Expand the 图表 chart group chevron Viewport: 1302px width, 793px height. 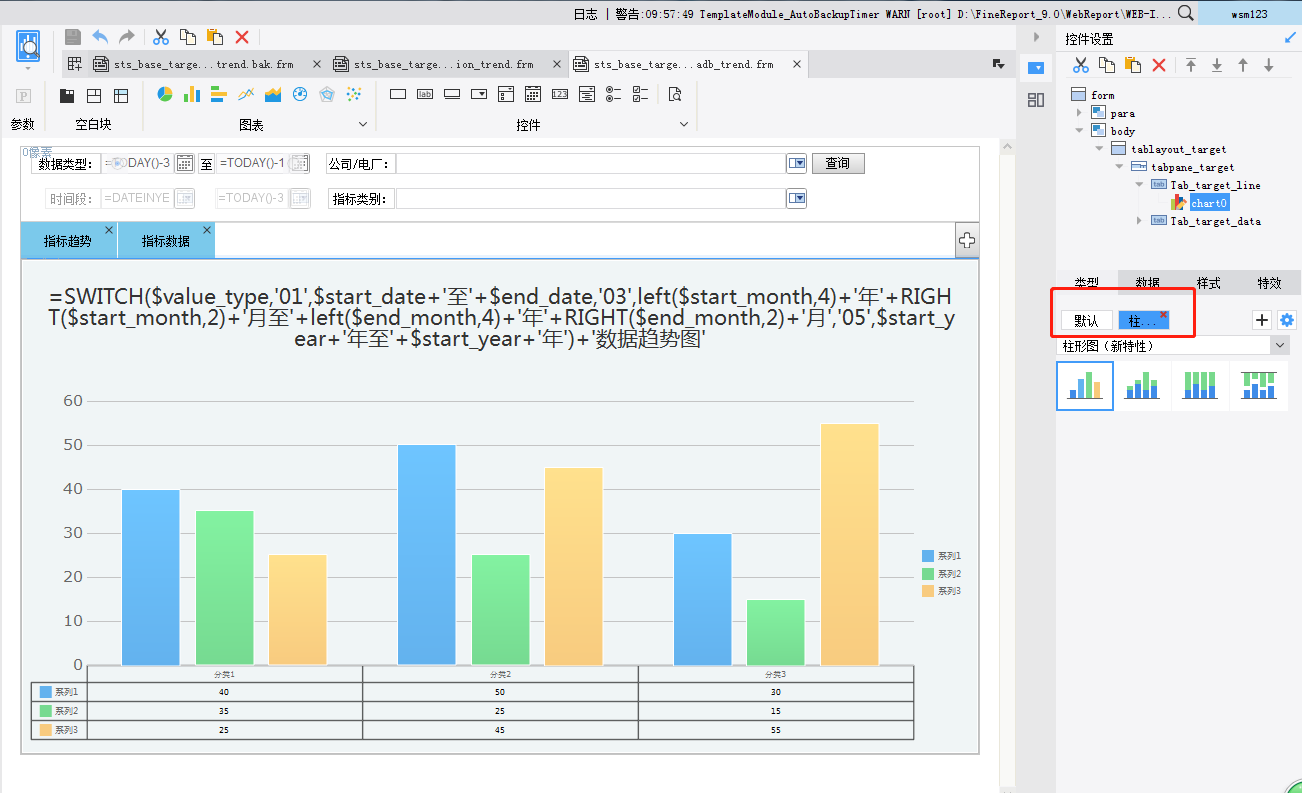pyautogui.click(x=363, y=124)
